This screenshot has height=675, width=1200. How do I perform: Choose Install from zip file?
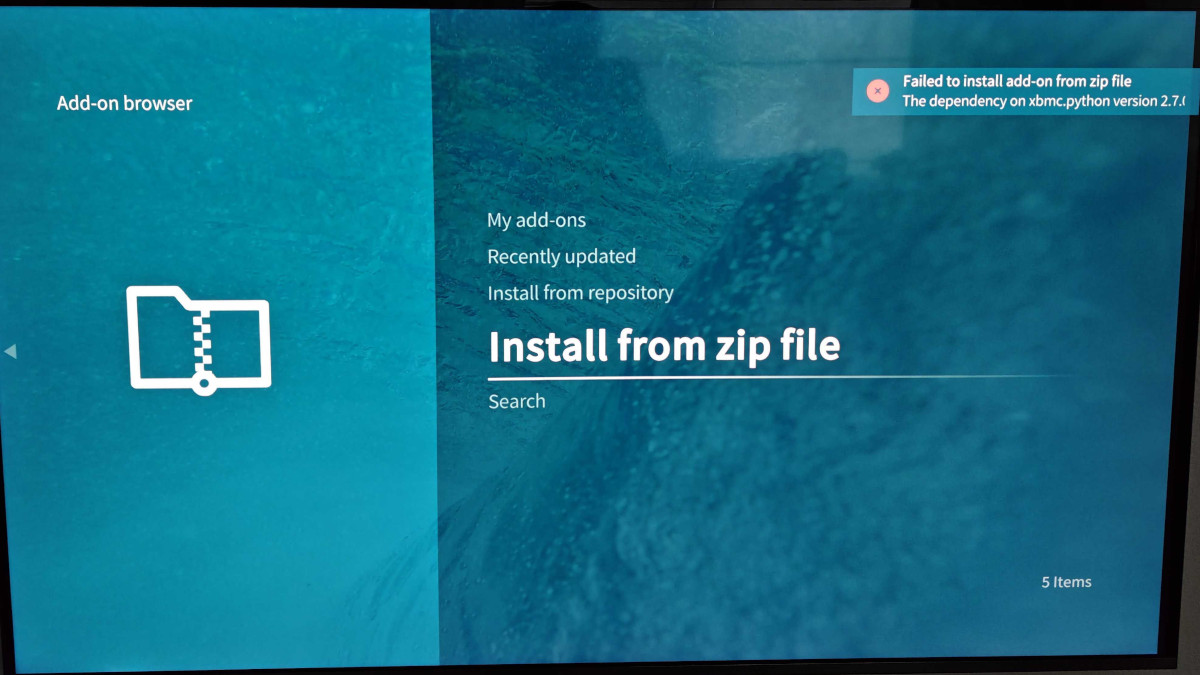coord(663,346)
